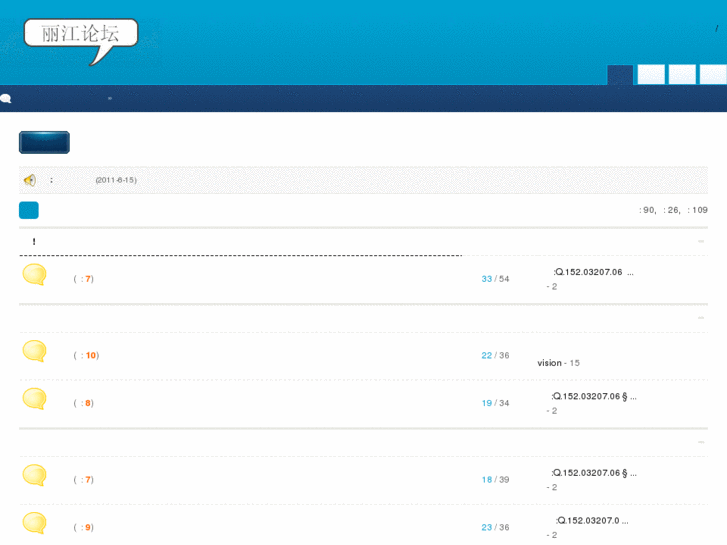Screen dimensions: 727x545
Task: Click the orange today count '9'
Action: pyautogui.click(x=88, y=527)
